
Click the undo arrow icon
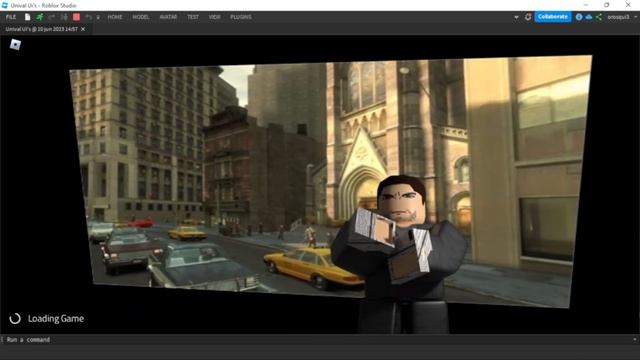pos(89,17)
